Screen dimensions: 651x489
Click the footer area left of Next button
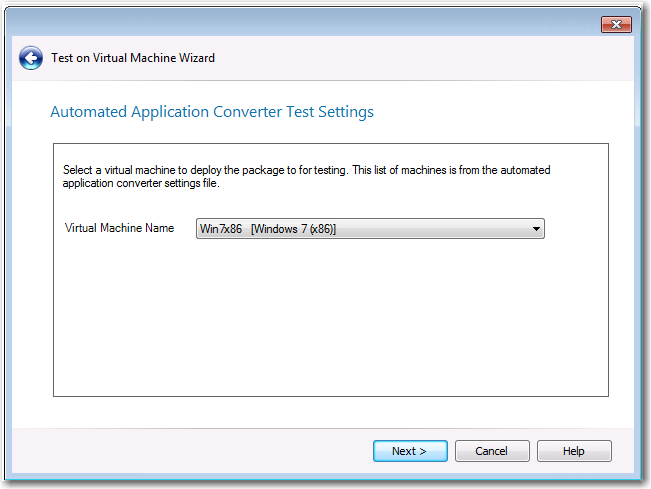coord(191,451)
